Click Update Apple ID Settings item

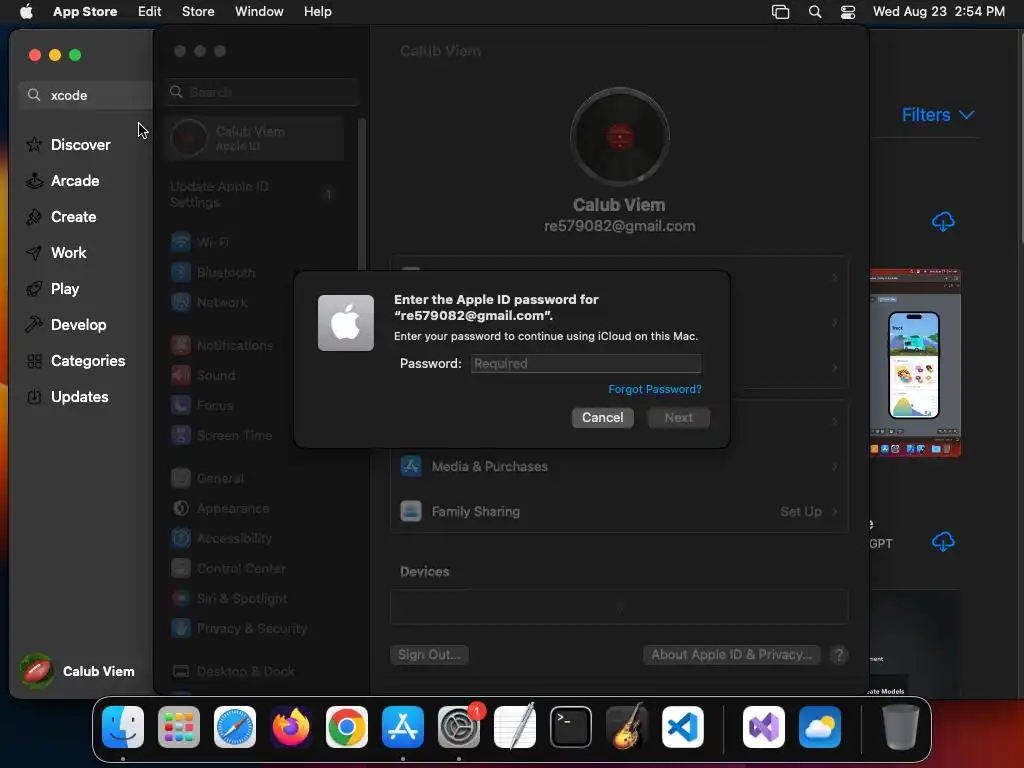pos(255,195)
